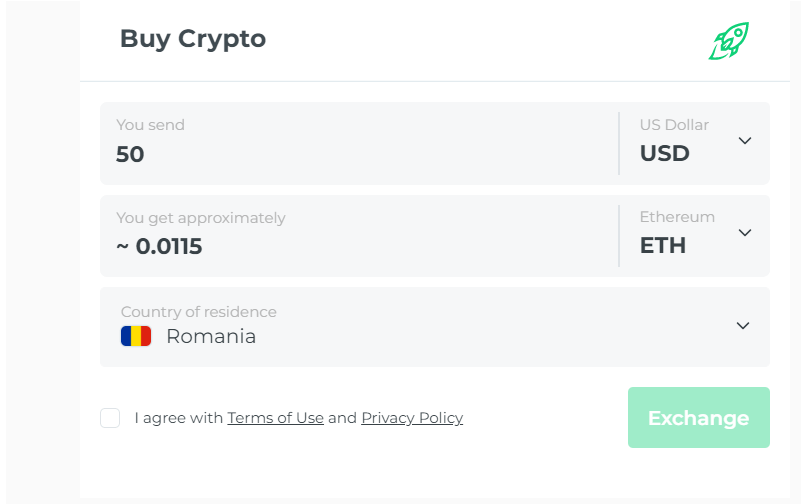The height and width of the screenshot is (504, 801).
Task: Select the USD currency code
Action: coord(665,153)
